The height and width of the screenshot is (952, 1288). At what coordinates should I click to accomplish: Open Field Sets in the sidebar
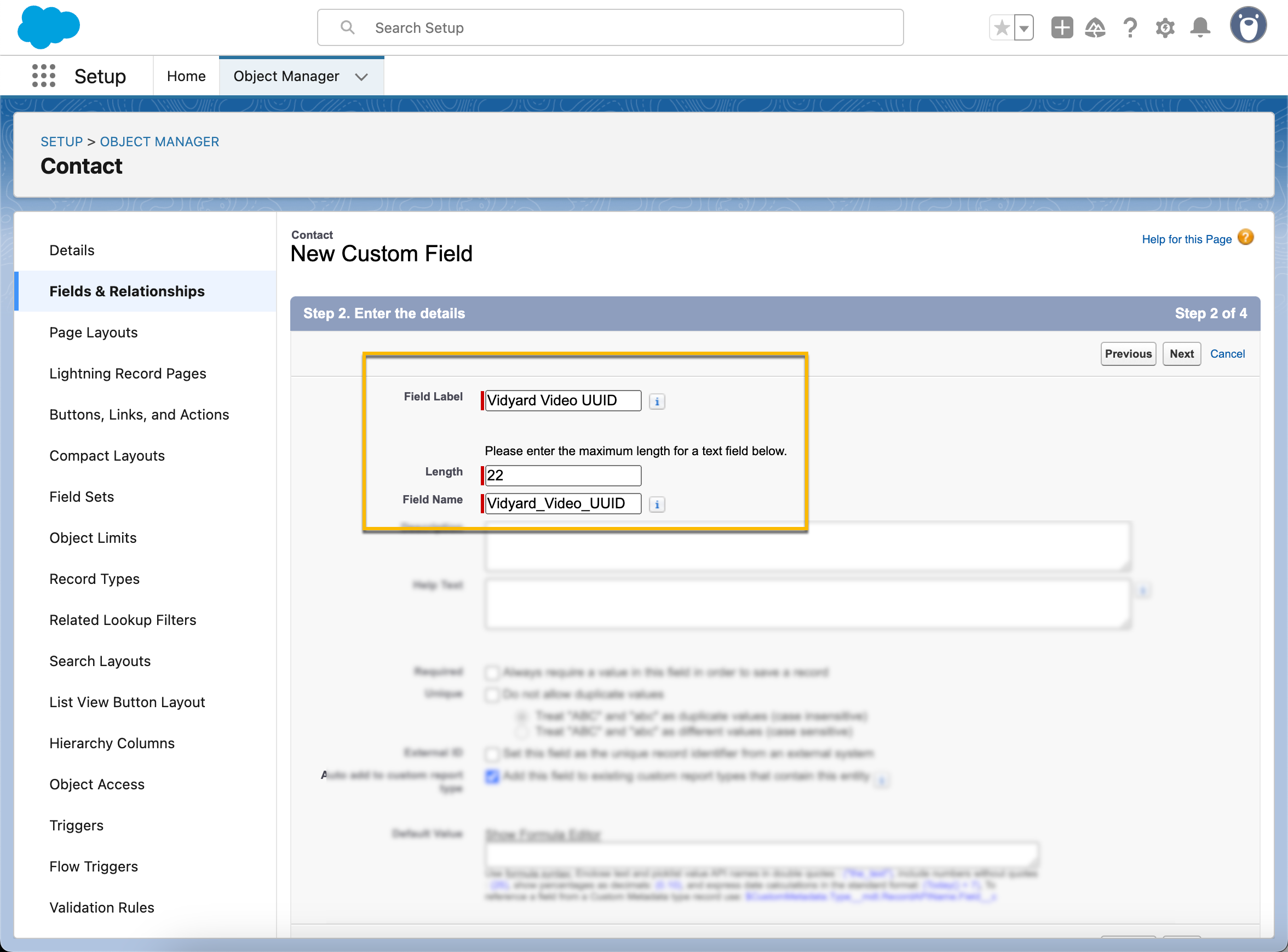[x=145, y=497]
